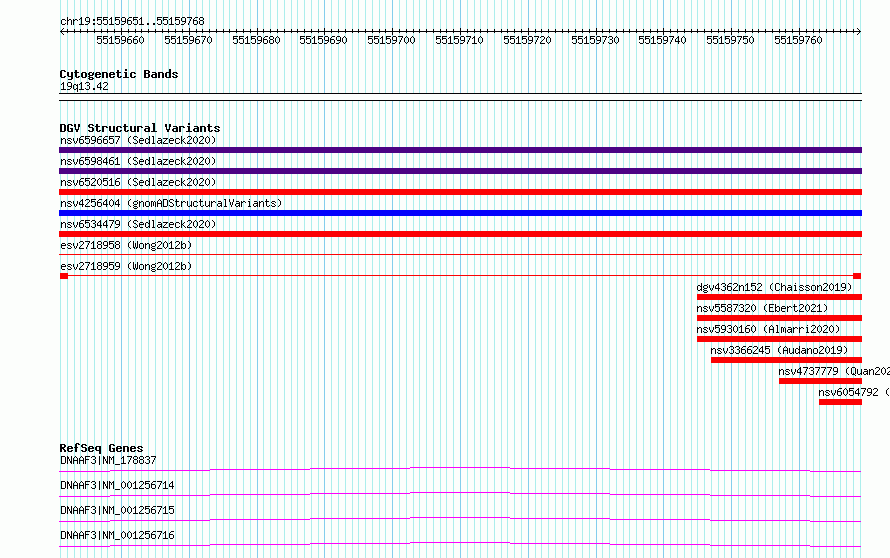Click the DGV Structural Variants track title

(x=139, y=128)
